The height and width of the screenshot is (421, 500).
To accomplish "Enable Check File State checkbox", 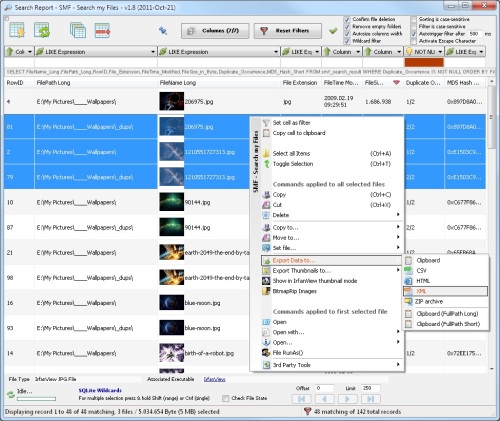I will pyautogui.click(x=226, y=398).
